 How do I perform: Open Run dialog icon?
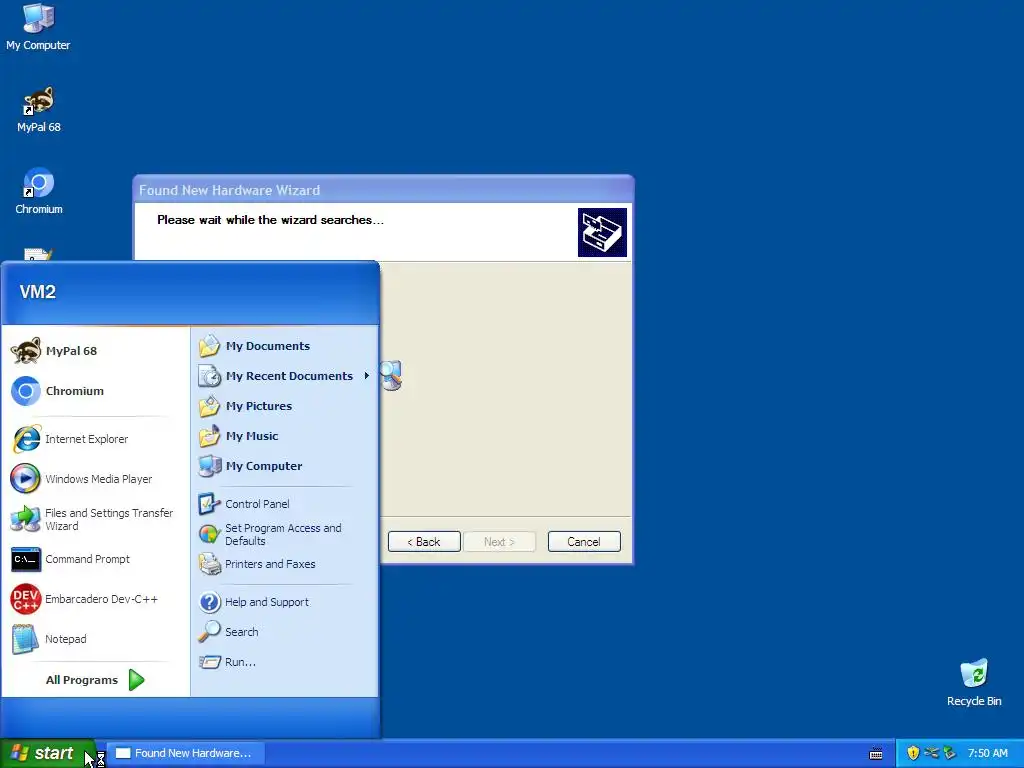click(210, 662)
